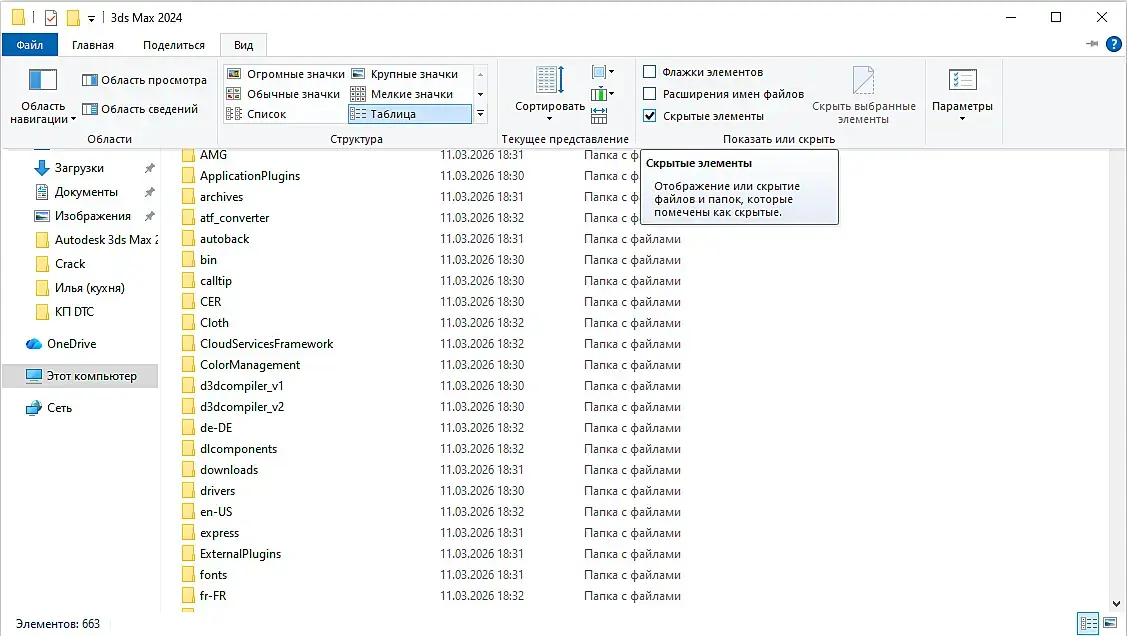Open Изображения in quick access
The height and width of the screenshot is (636, 1127).
tap(83, 216)
